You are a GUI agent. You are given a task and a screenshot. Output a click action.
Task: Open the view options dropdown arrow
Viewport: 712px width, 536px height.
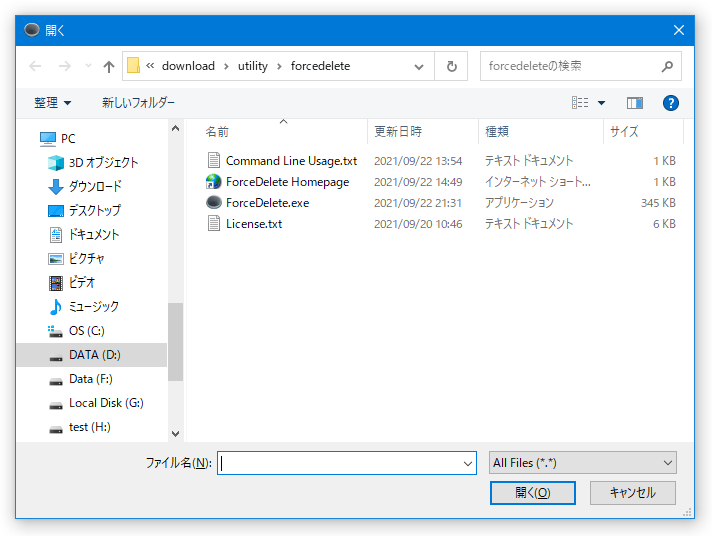[601, 103]
